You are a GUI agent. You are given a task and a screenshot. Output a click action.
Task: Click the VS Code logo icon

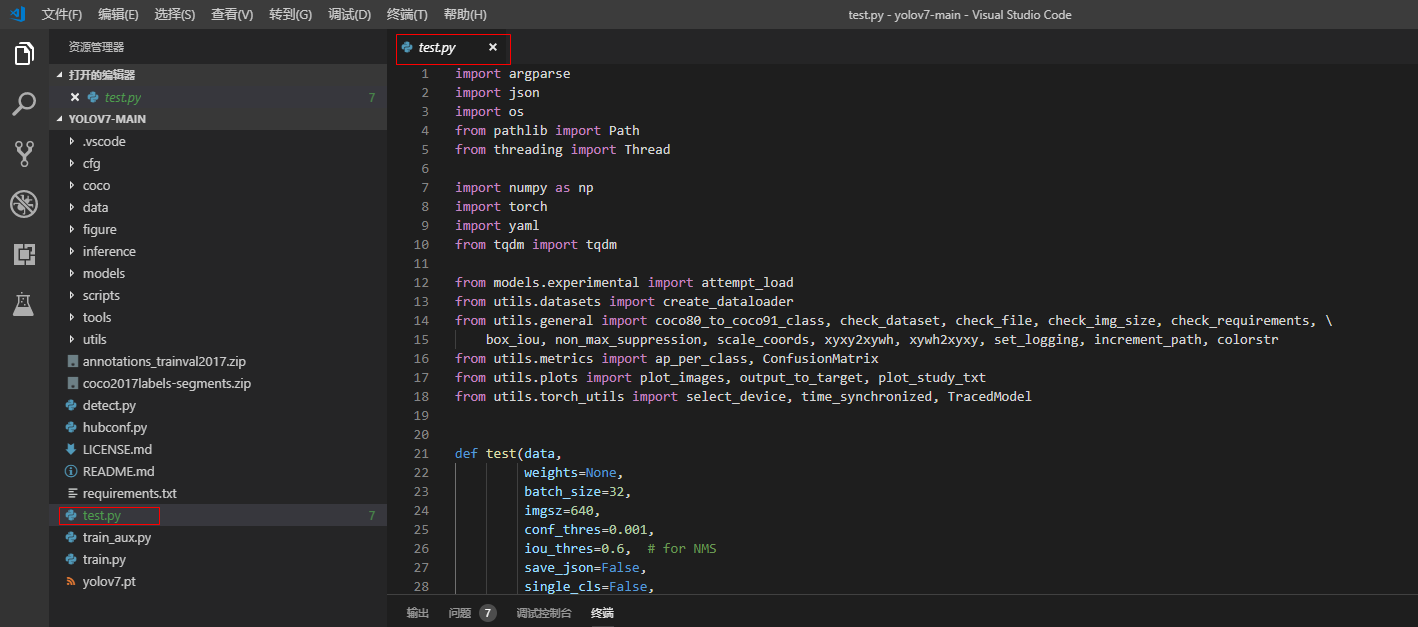pos(17,14)
